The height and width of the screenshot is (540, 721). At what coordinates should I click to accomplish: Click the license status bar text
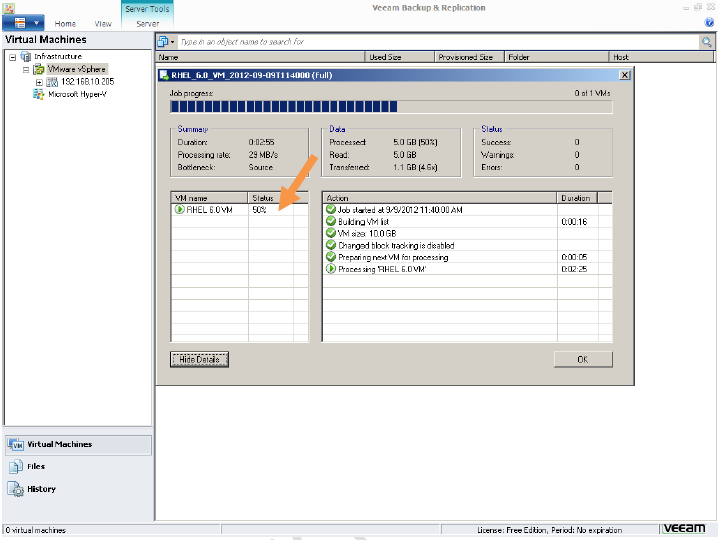pos(549,530)
